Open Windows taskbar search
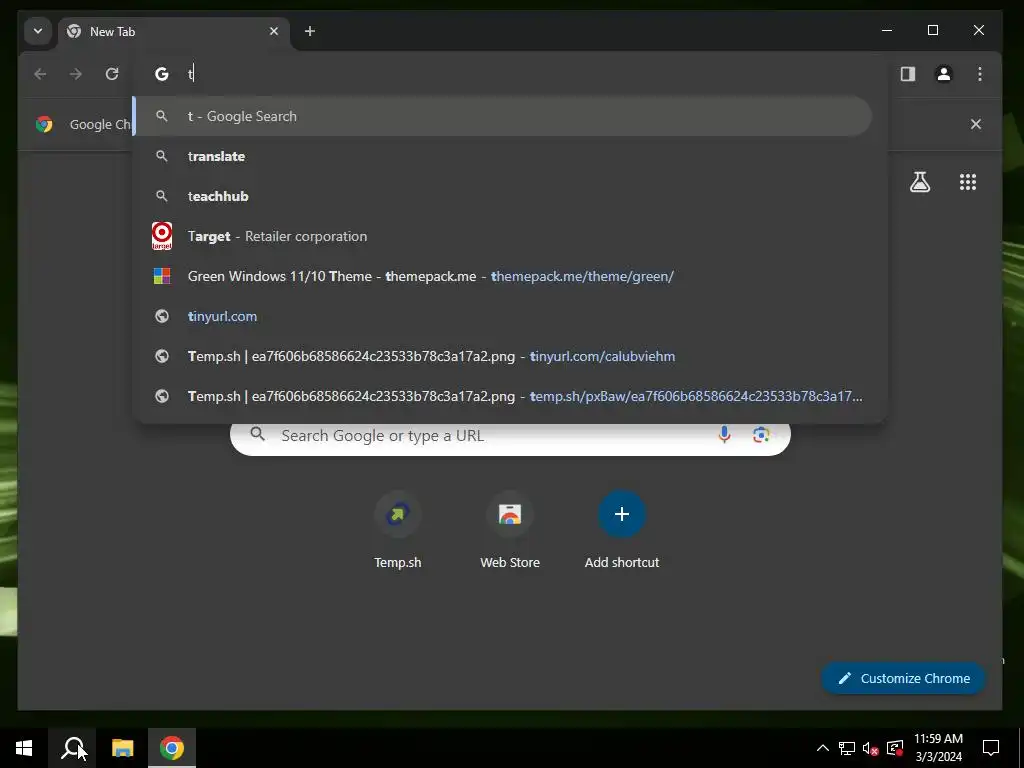The image size is (1024, 768). coord(73,748)
